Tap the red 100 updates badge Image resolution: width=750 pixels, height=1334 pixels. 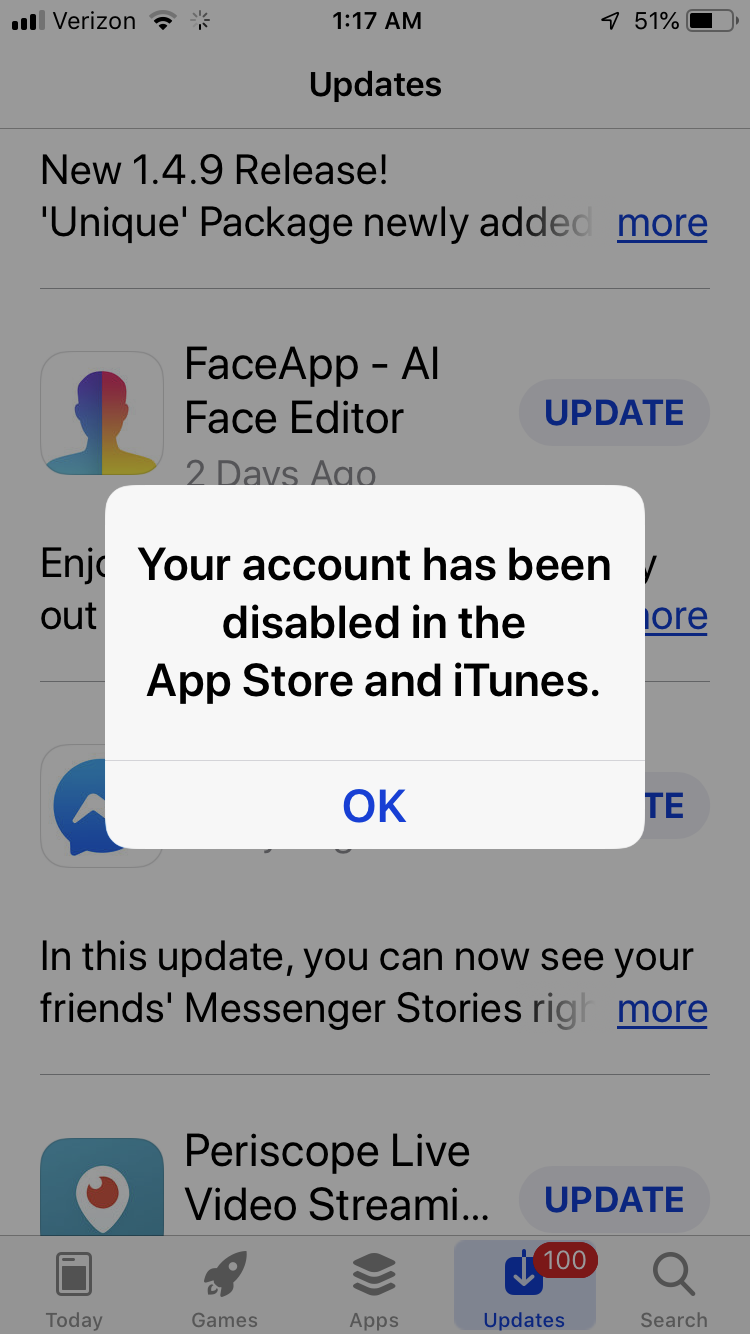(565, 1260)
